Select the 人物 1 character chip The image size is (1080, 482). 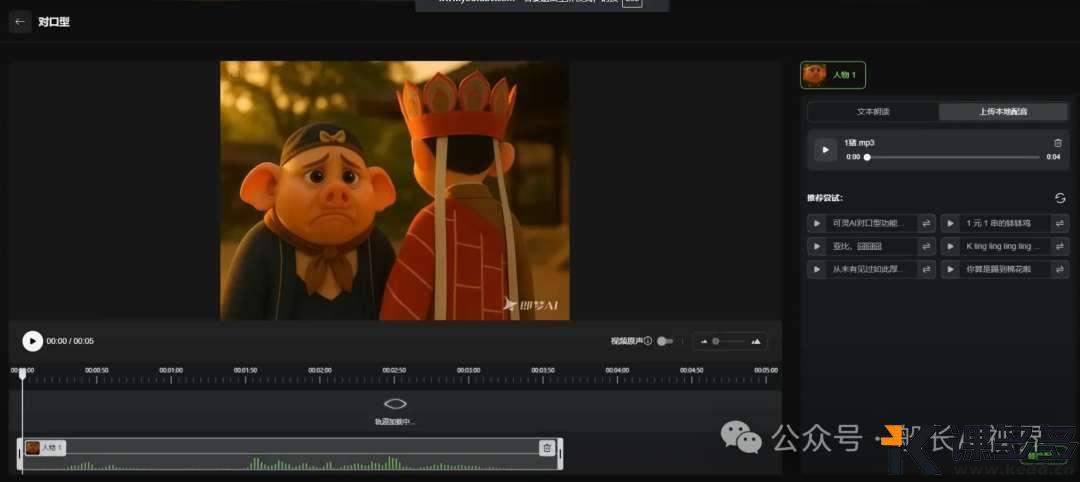833,75
